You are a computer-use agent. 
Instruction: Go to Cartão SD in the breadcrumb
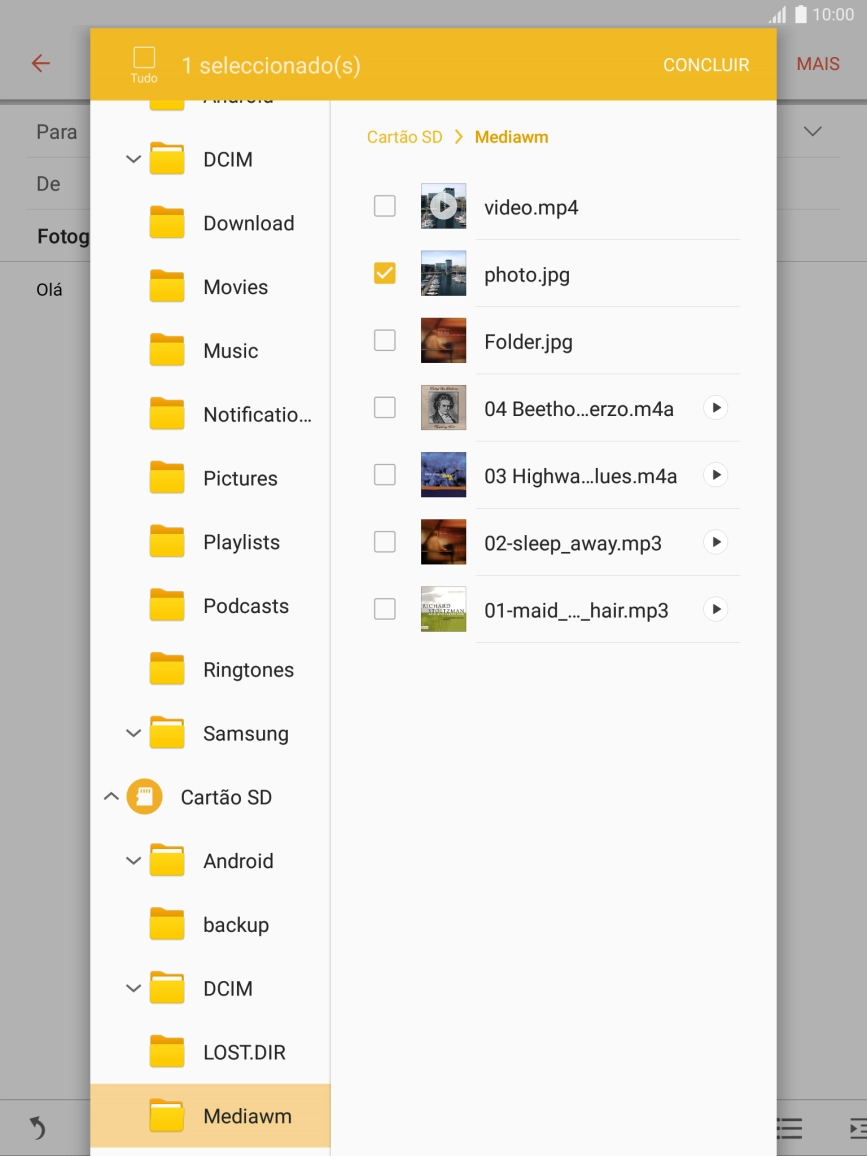pyautogui.click(x=404, y=137)
